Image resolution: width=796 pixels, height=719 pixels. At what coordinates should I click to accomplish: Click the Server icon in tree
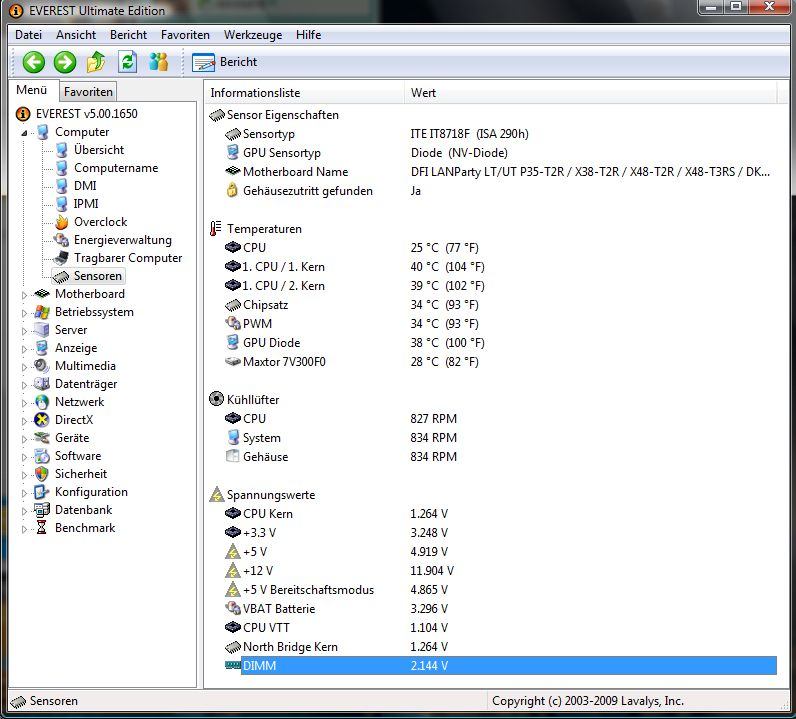point(42,330)
